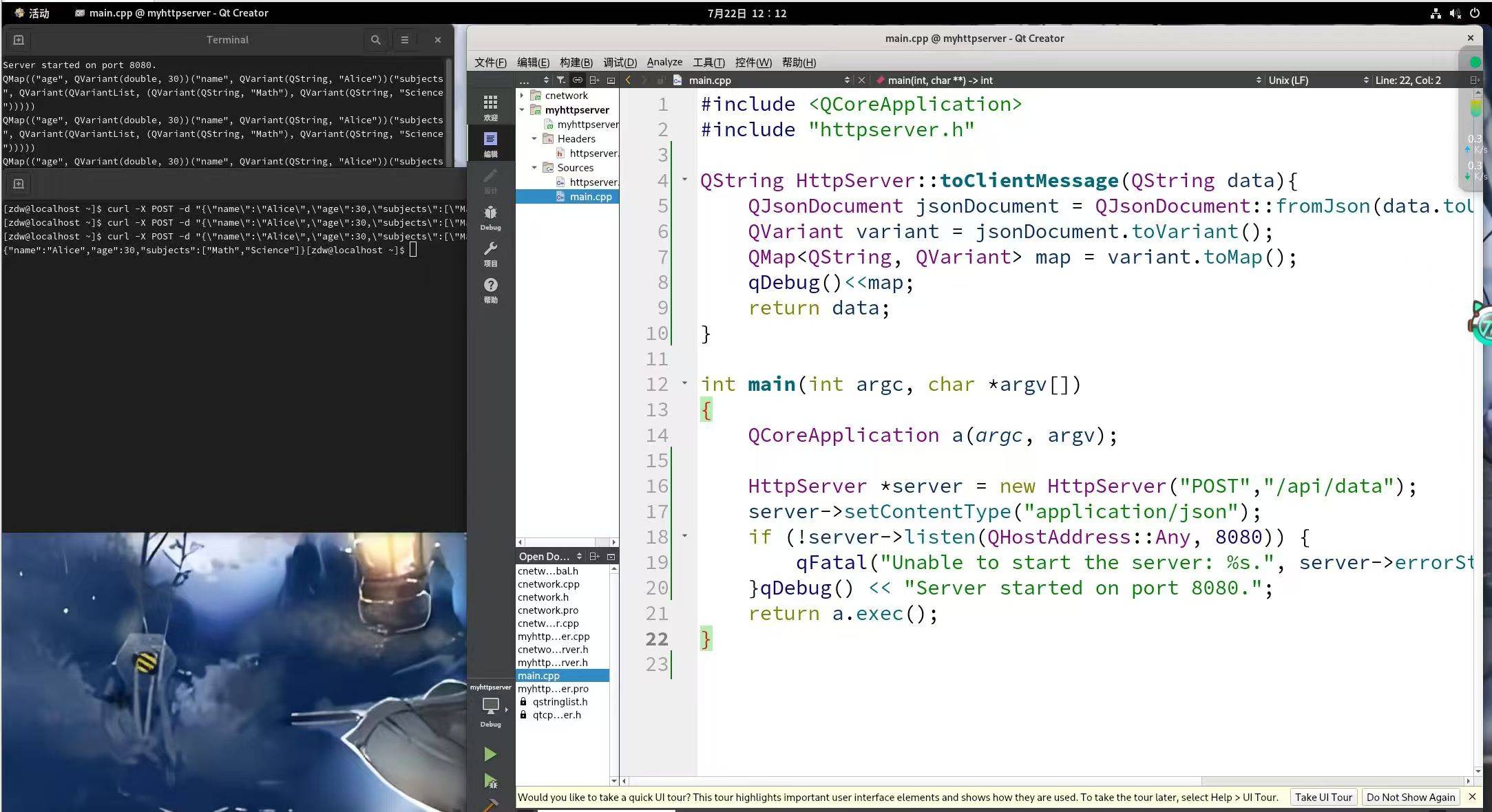
Task: Collapse the Sources folder
Action: click(534, 168)
